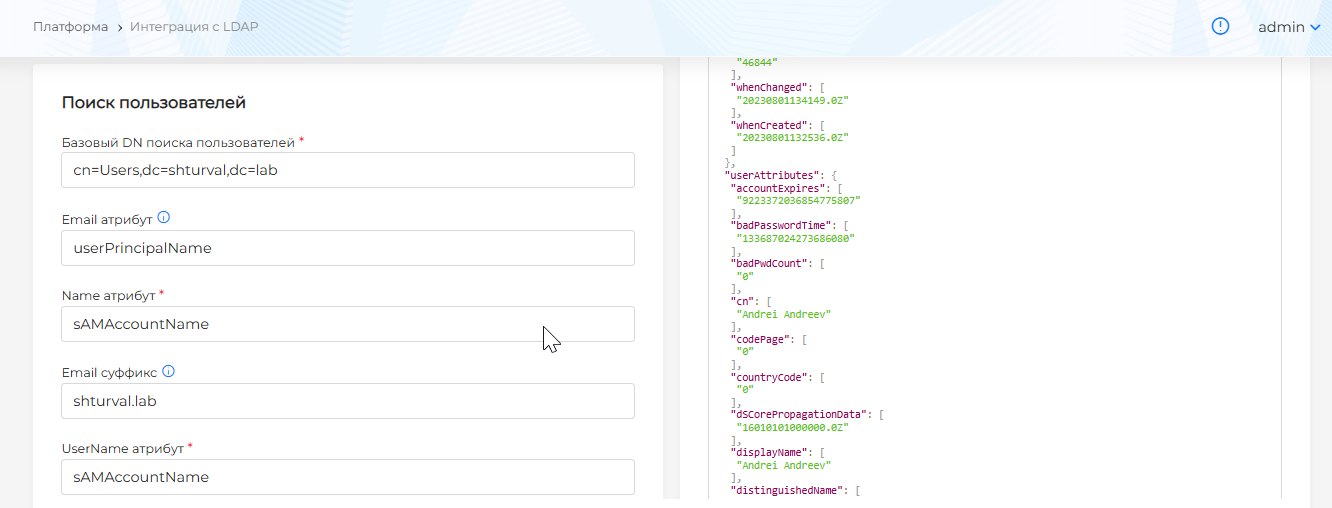Go to Платформа breadcrumb link
Viewport: 1332px width, 508px height.
(x=70, y=27)
